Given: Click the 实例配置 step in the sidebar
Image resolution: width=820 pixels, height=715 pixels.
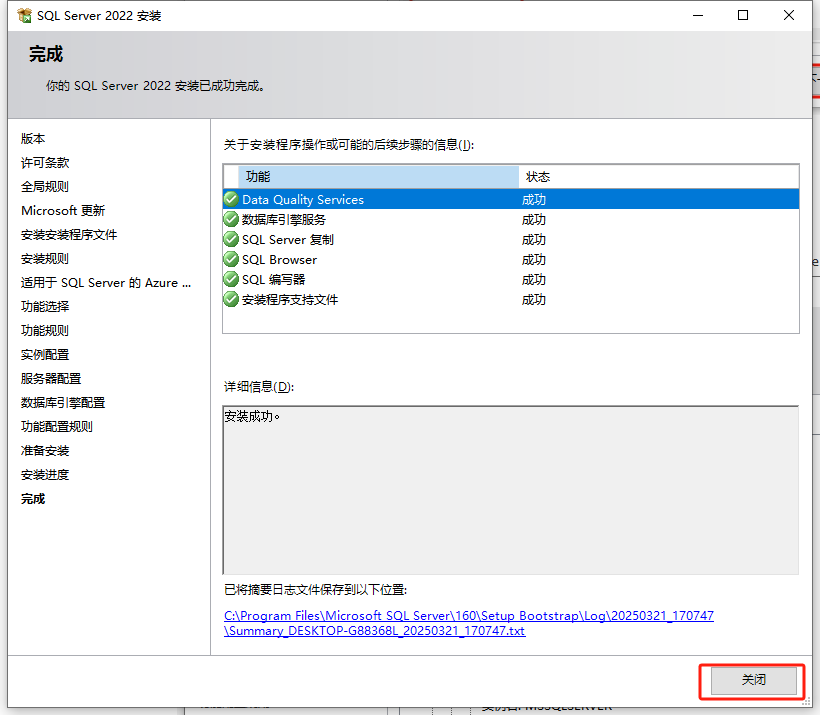Looking at the screenshot, I should 45,355.
